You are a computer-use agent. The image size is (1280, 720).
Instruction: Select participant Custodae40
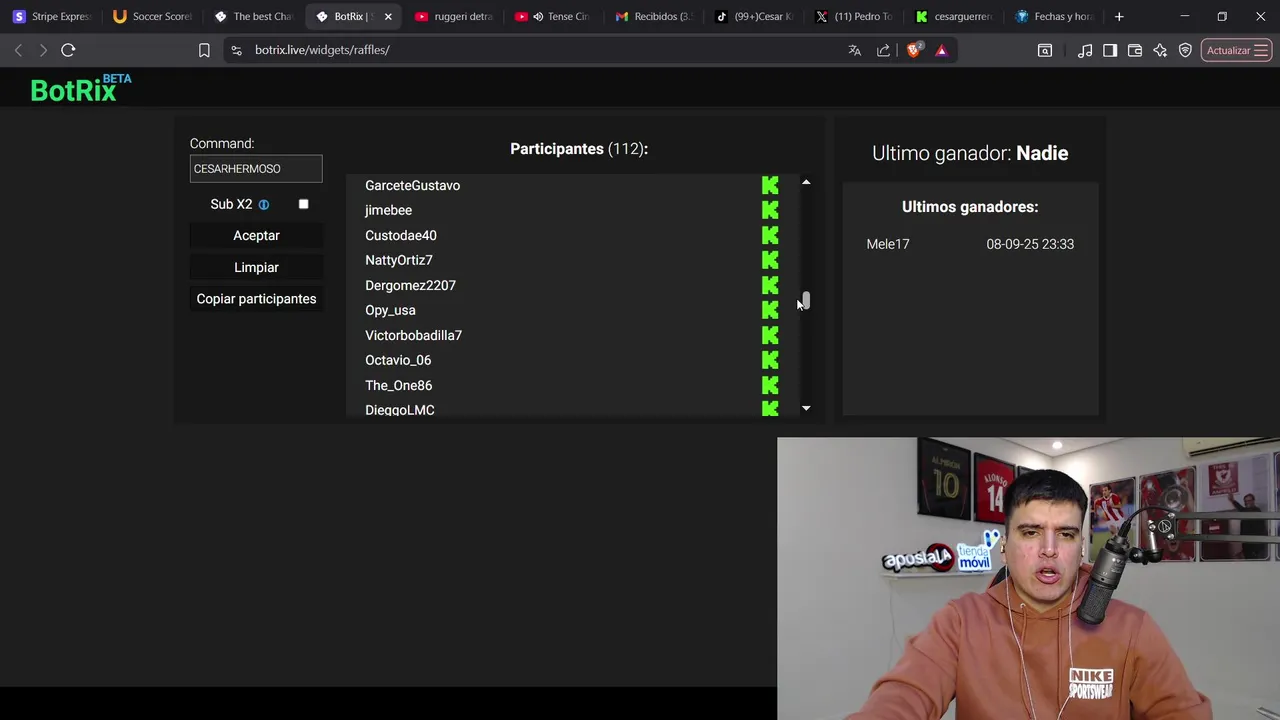[400, 235]
